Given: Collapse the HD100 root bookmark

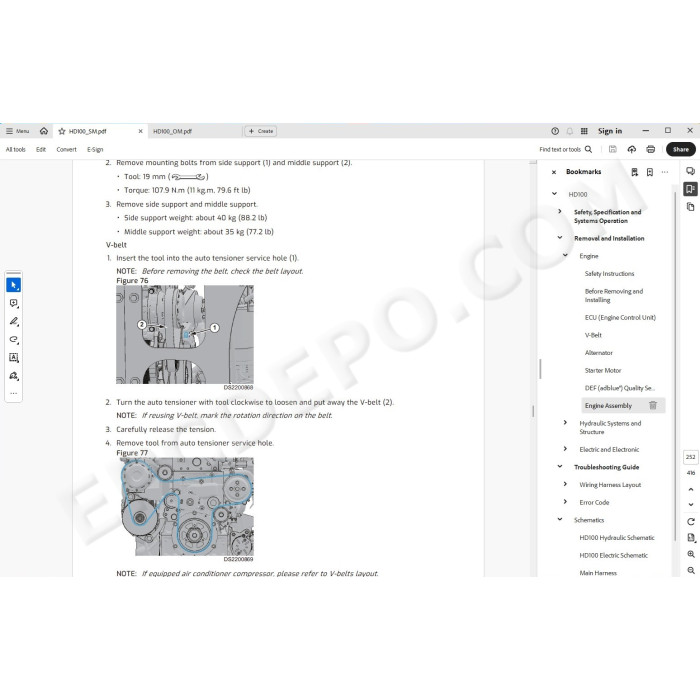Looking at the screenshot, I should [x=554, y=194].
